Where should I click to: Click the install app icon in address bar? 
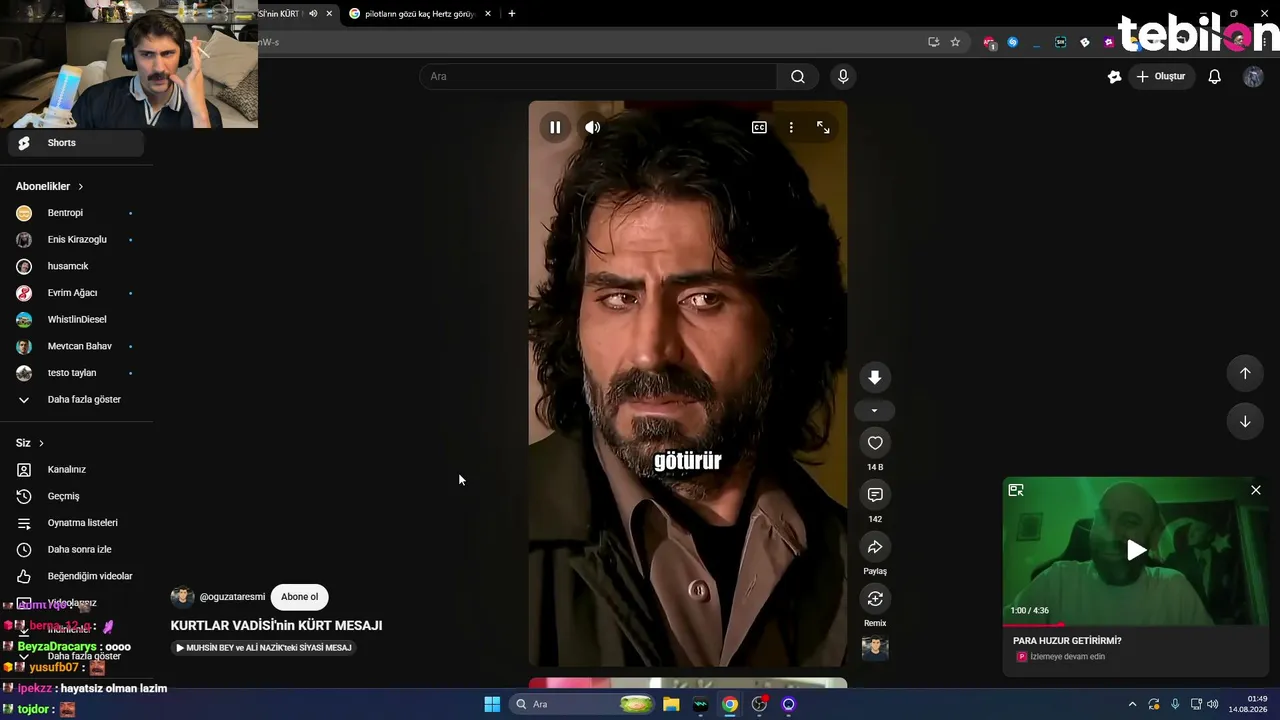(933, 42)
